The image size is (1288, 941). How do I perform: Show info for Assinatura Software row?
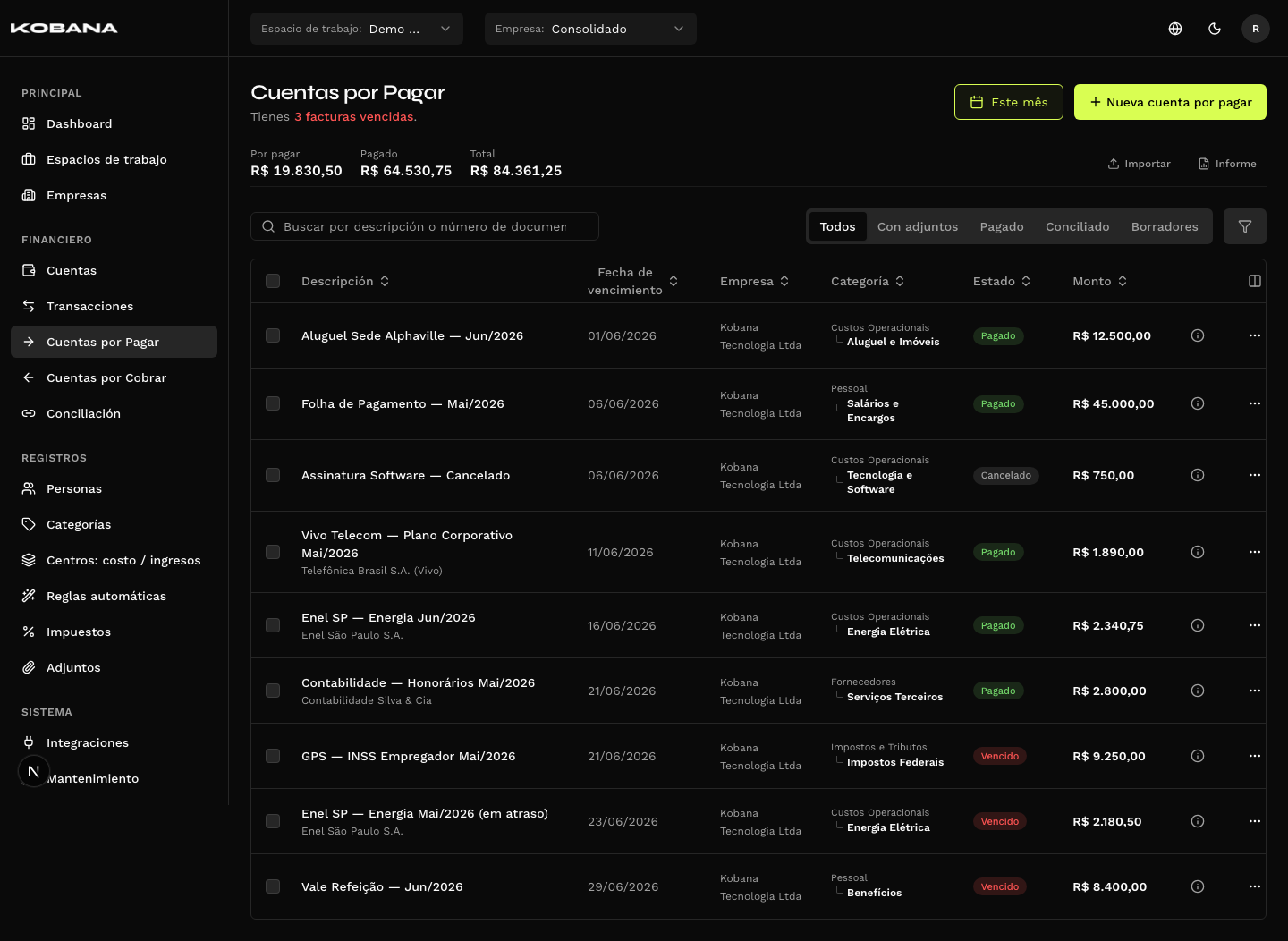[1198, 475]
